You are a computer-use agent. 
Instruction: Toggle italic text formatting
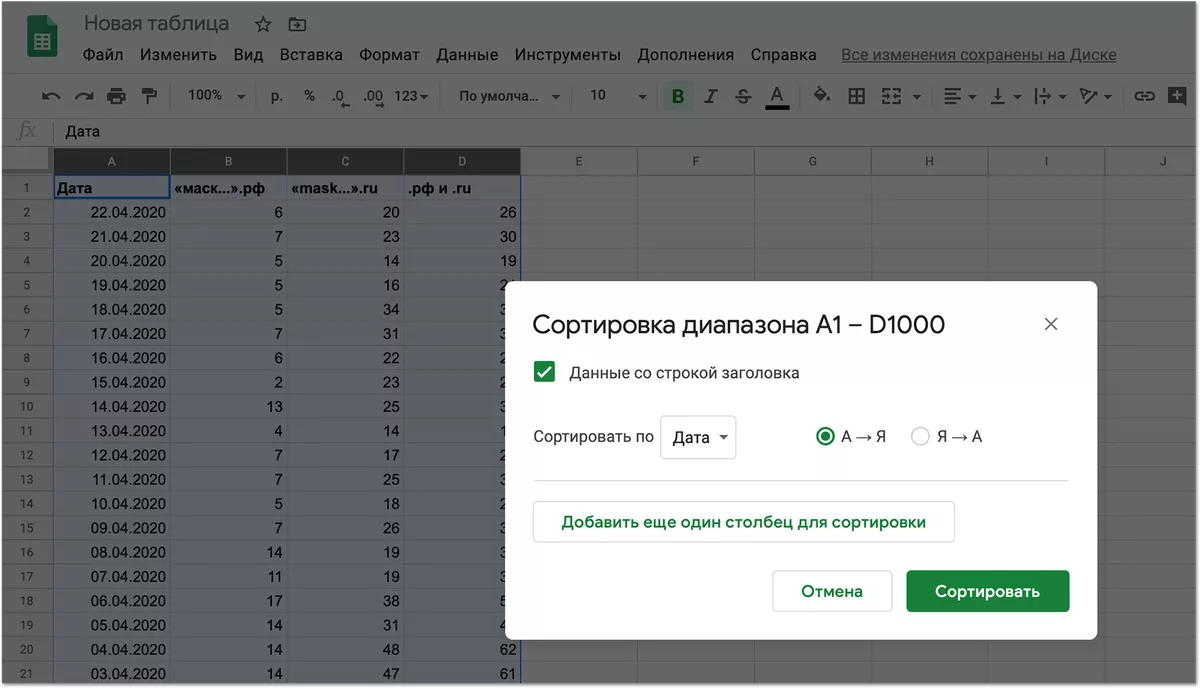(x=710, y=96)
